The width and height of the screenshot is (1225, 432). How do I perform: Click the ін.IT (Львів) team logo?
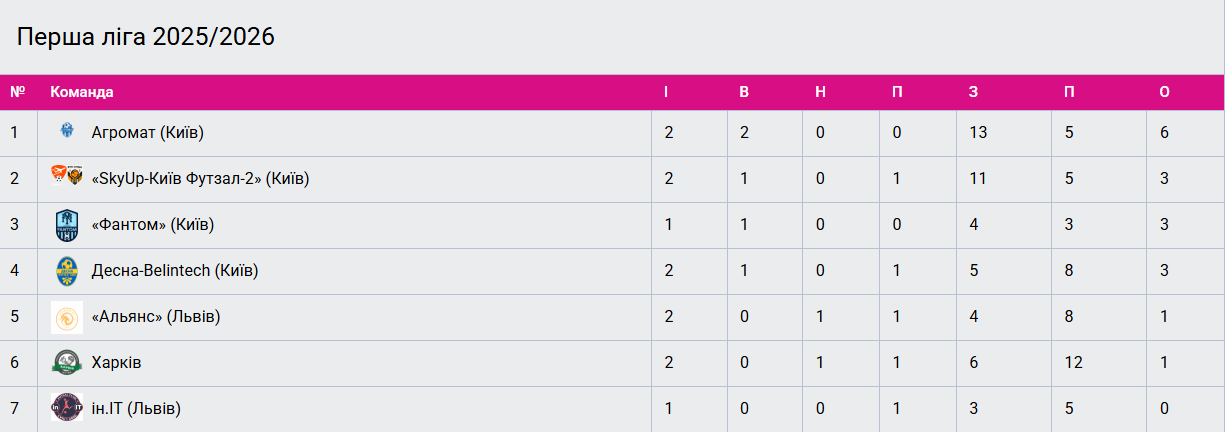tap(67, 407)
